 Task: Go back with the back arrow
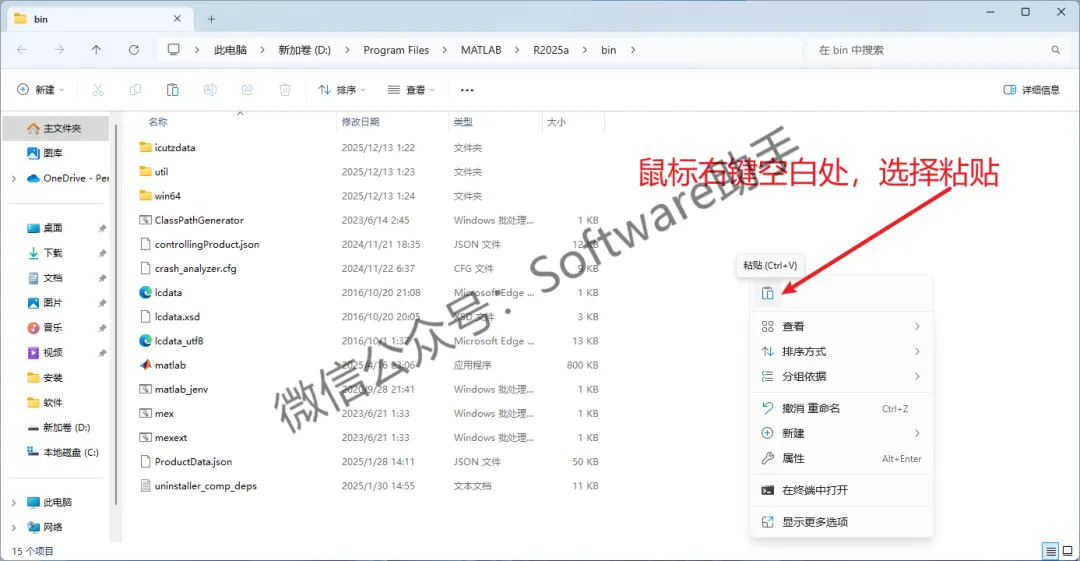pyautogui.click(x=22, y=50)
